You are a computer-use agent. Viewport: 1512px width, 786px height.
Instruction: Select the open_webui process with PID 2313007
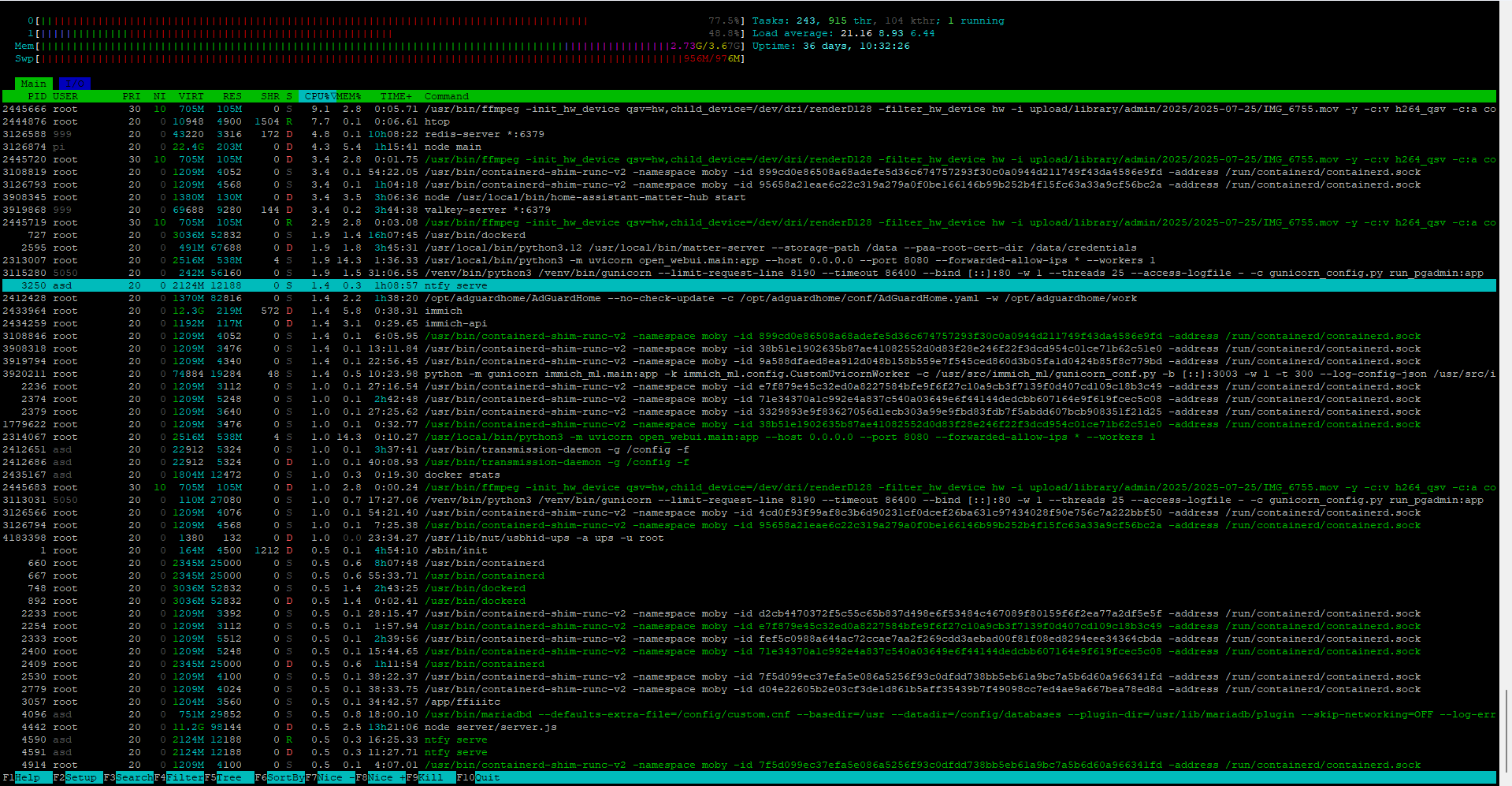[749, 260]
